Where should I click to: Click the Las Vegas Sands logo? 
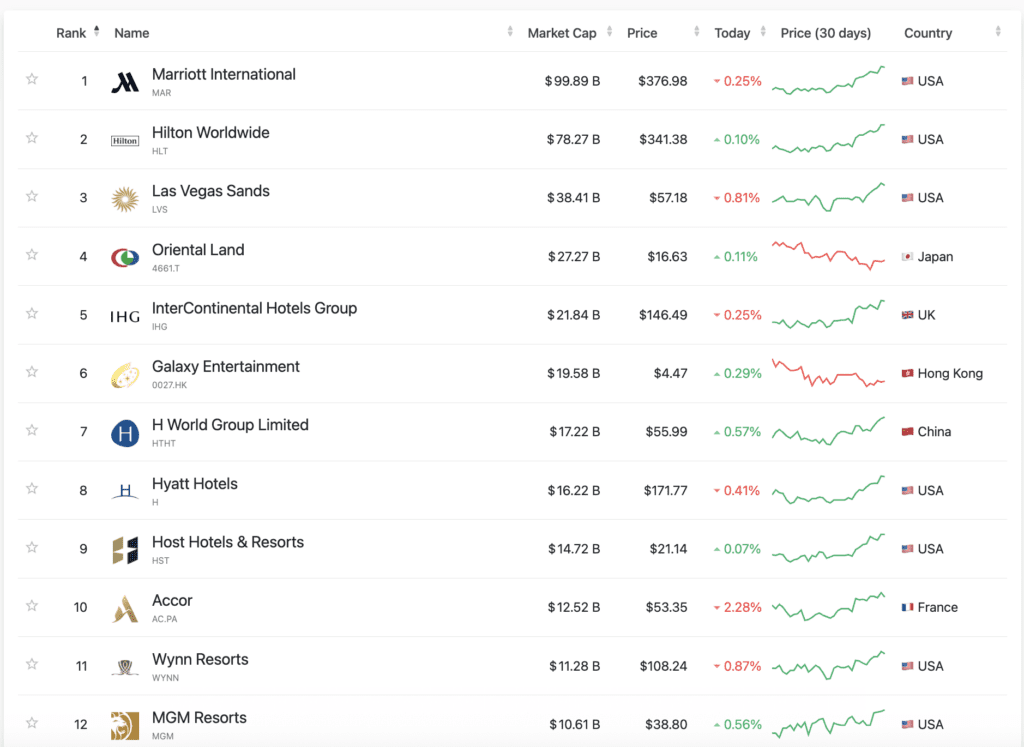click(x=125, y=199)
